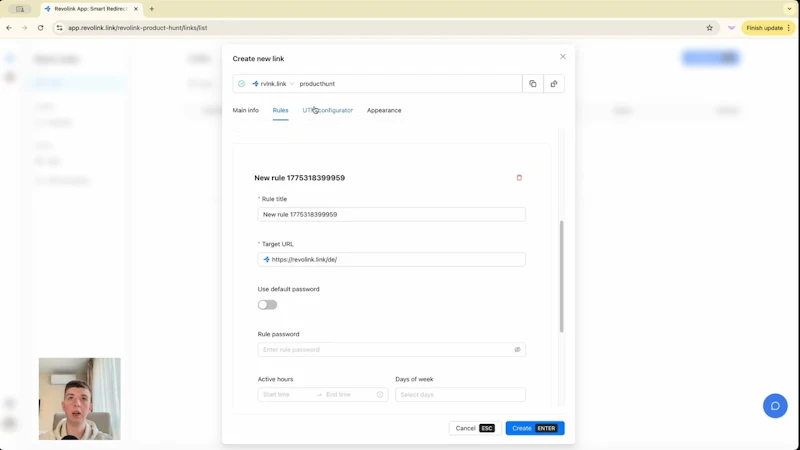Image resolution: width=800 pixels, height=450 pixels.
Task: Open the browser extension icon next to Finish update
Action: tap(731, 28)
